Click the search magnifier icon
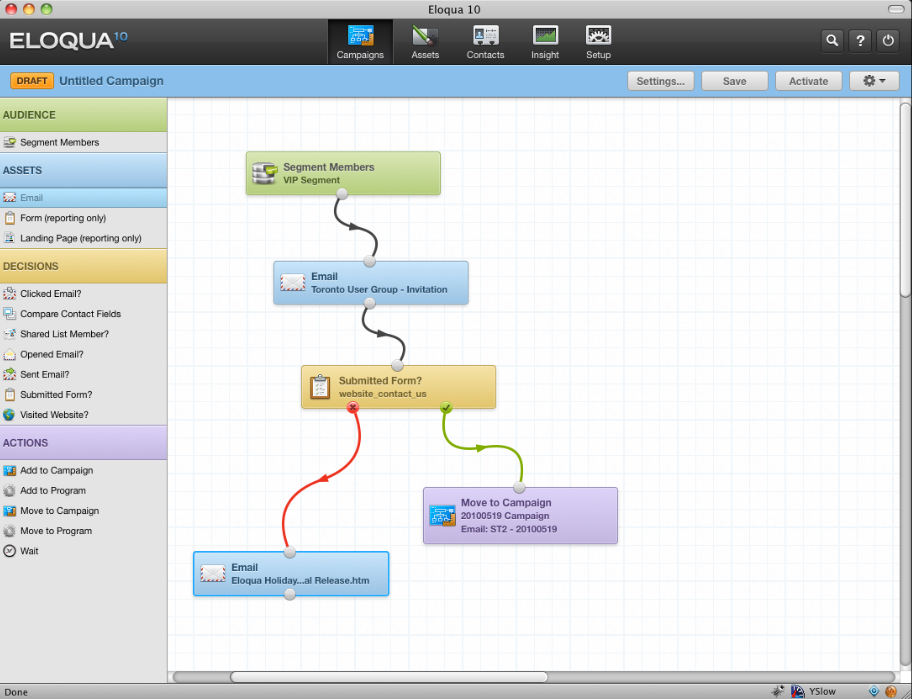Image resolution: width=912 pixels, height=699 pixels. click(x=832, y=41)
